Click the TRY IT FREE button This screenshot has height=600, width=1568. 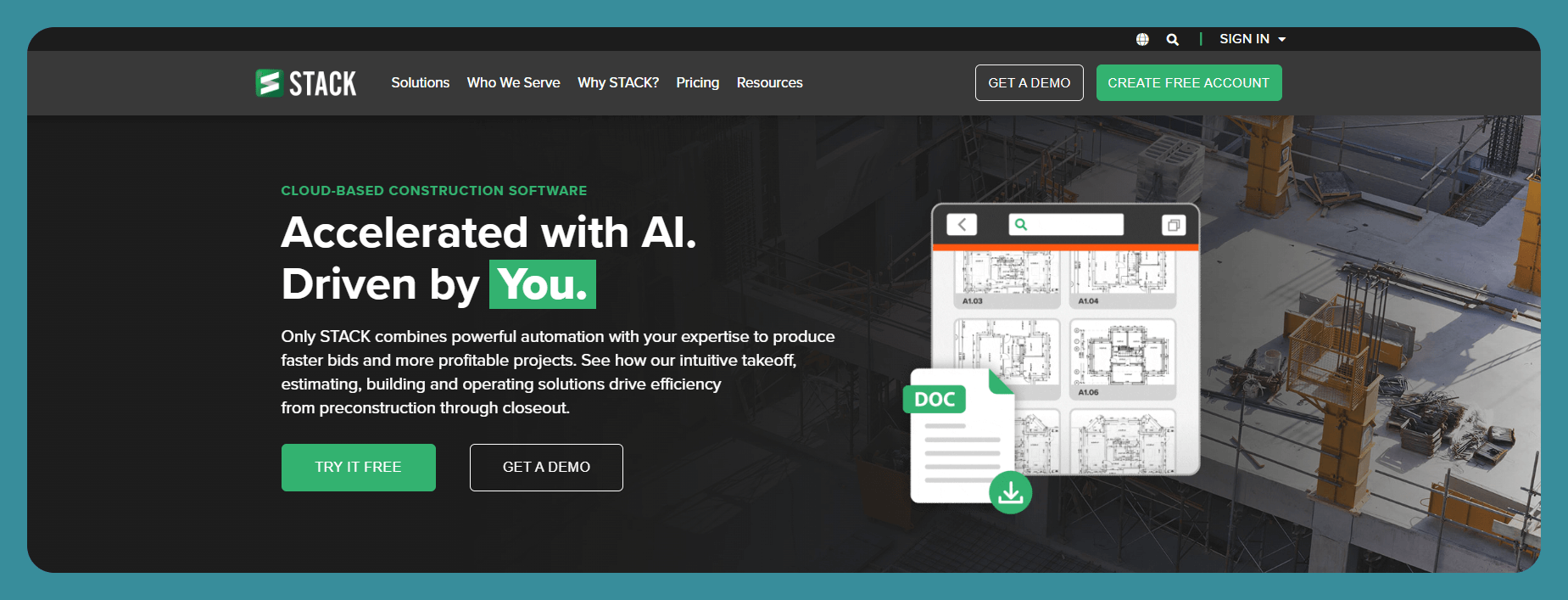point(359,468)
